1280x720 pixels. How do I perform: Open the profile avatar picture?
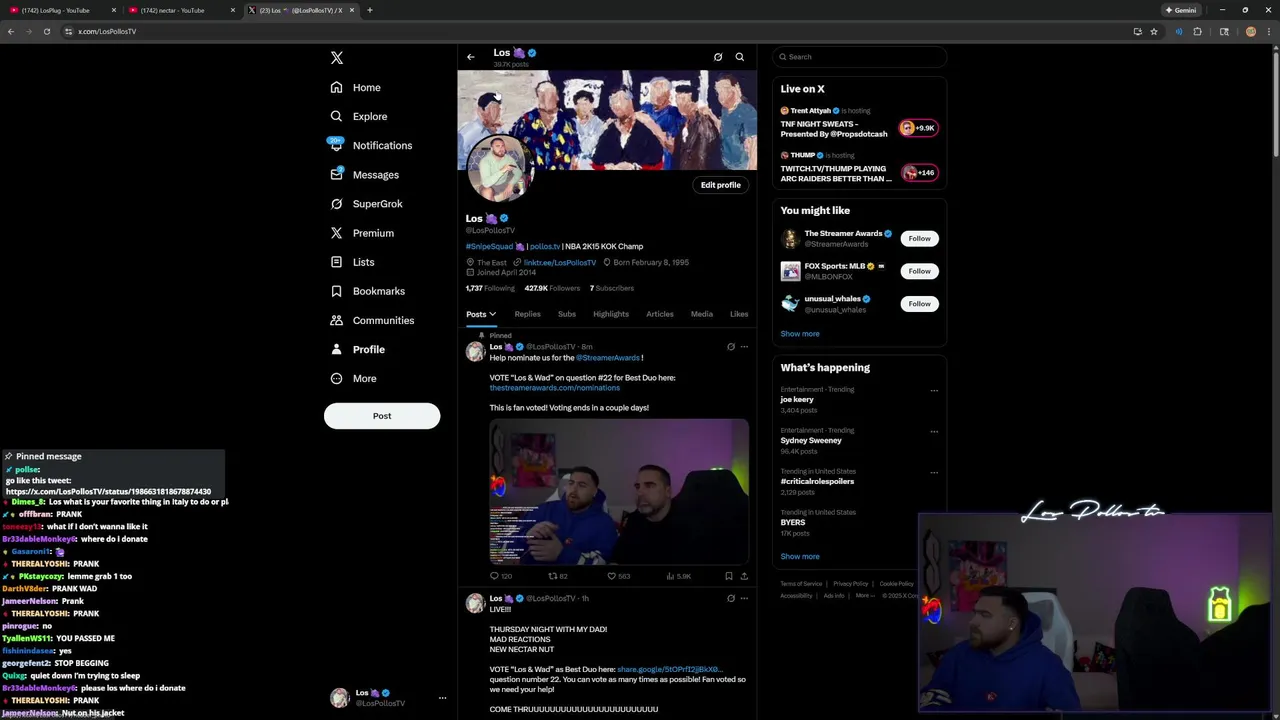[x=501, y=168]
